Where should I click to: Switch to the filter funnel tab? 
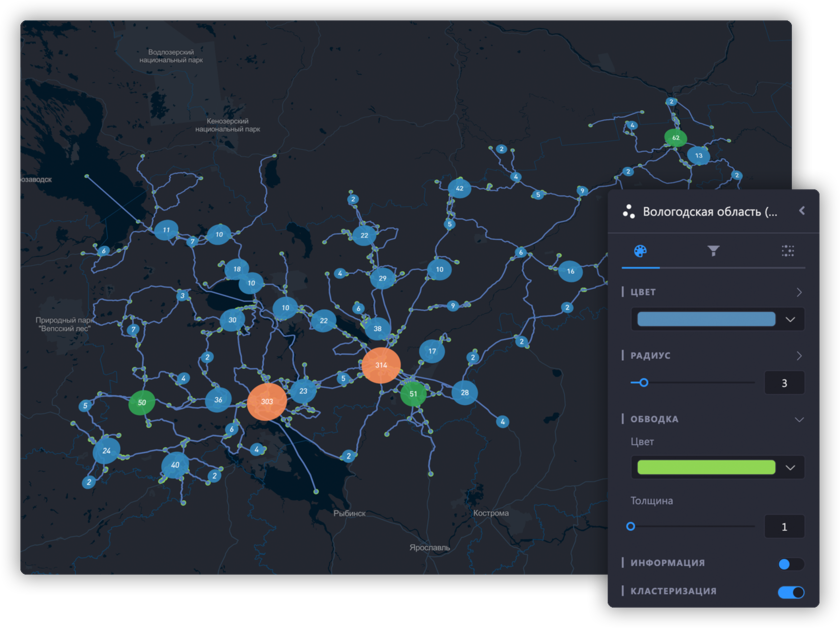point(713,251)
